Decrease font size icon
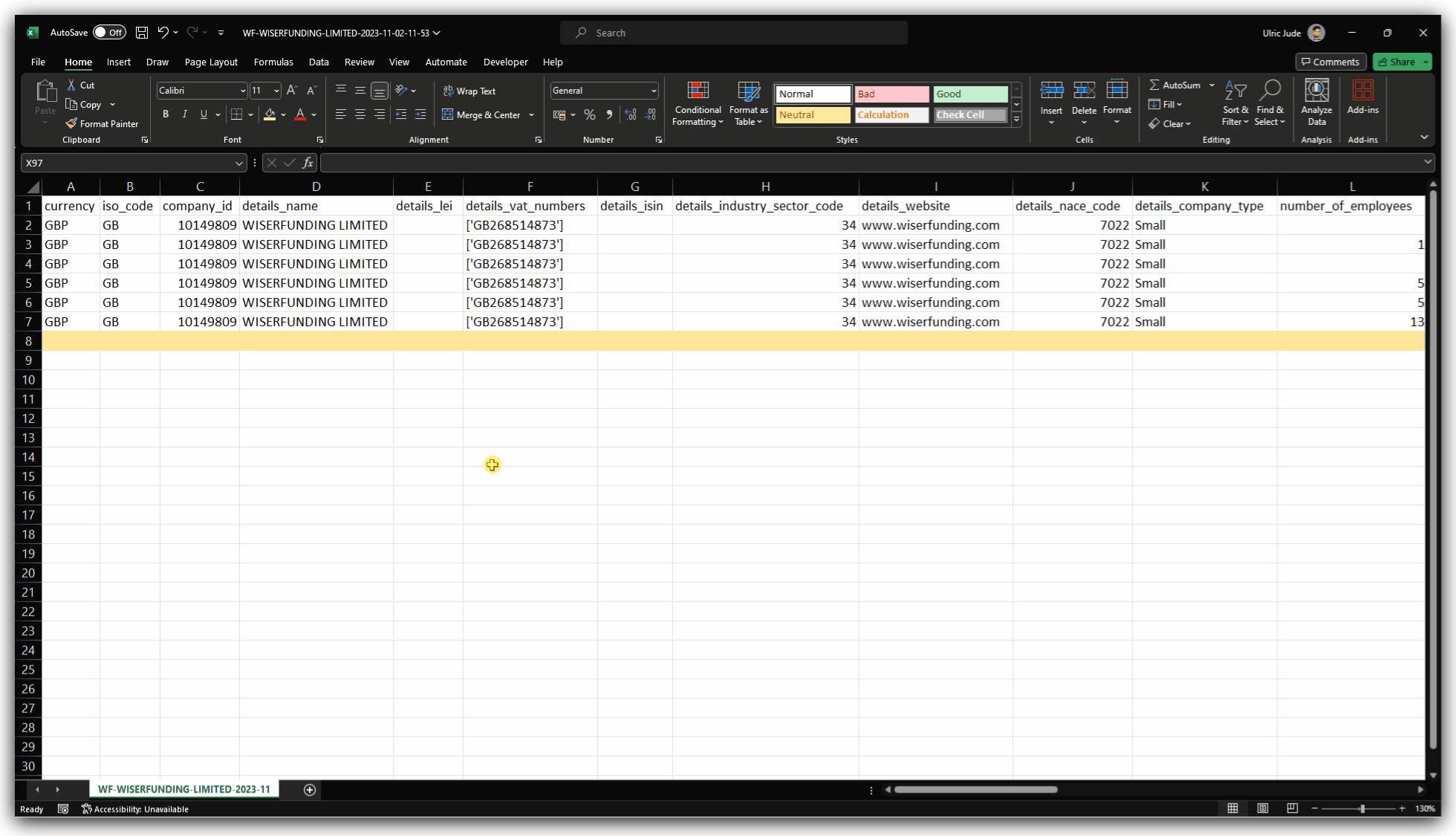Image resolution: width=1456 pixels, height=836 pixels. pos(311,91)
